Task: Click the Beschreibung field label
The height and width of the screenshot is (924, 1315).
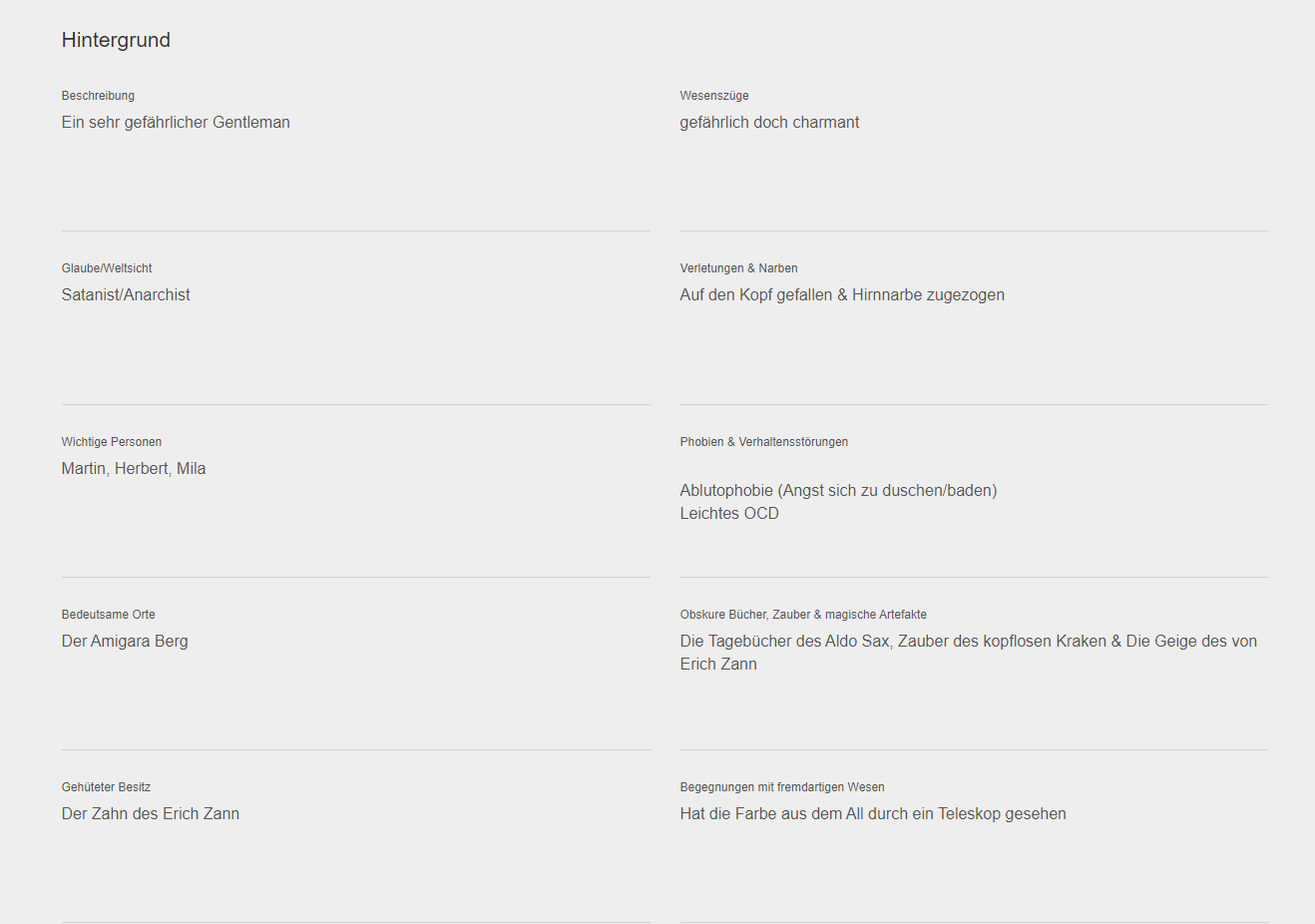Action: point(98,96)
